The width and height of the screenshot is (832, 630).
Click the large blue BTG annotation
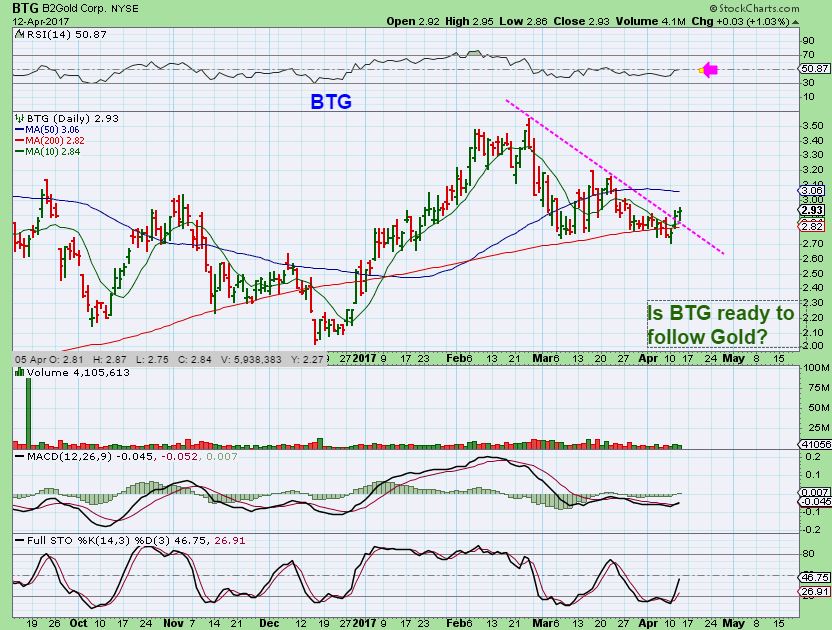(x=331, y=101)
